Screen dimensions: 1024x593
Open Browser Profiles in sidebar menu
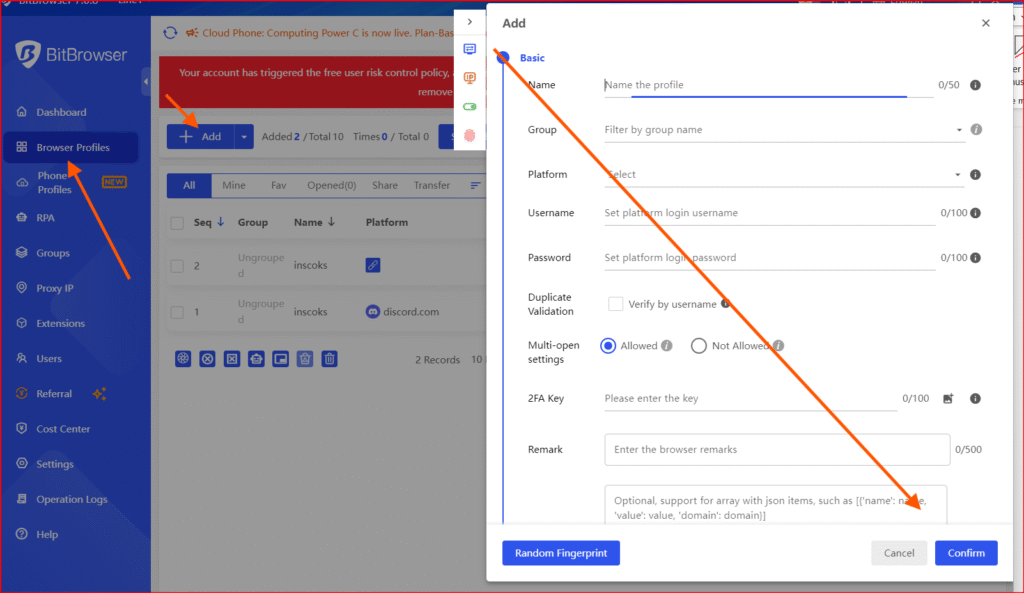(x=72, y=148)
